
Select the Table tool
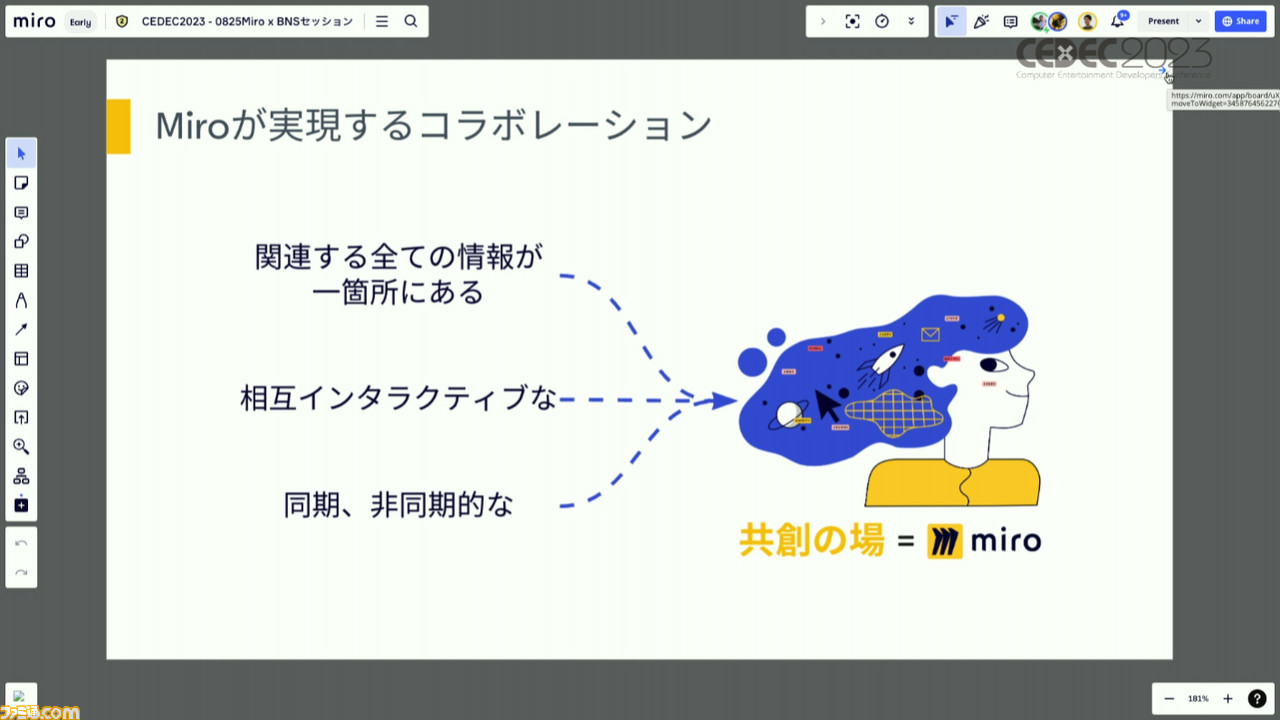point(21,271)
